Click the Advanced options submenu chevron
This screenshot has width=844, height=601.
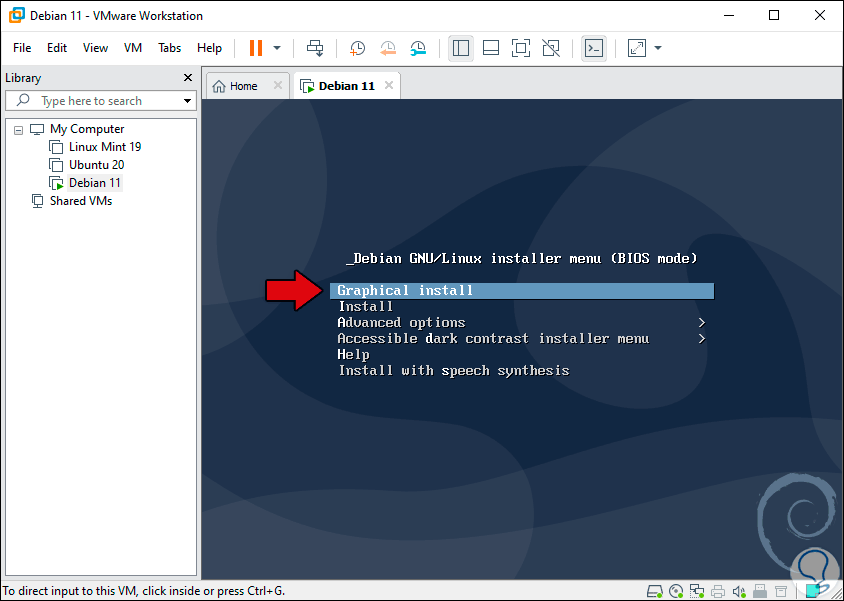click(x=701, y=323)
